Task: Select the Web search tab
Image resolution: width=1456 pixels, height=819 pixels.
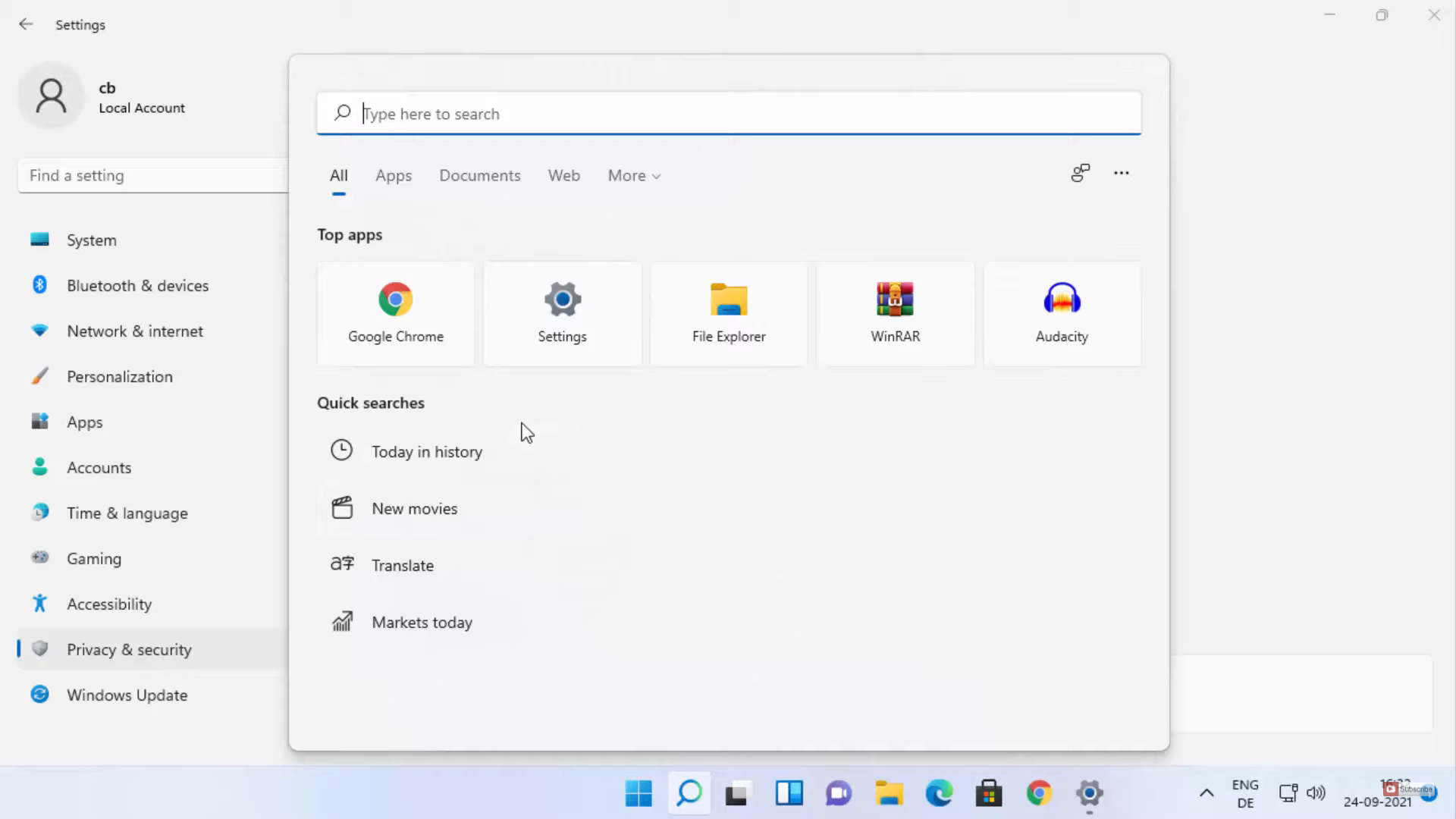Action: click(563, 176)
